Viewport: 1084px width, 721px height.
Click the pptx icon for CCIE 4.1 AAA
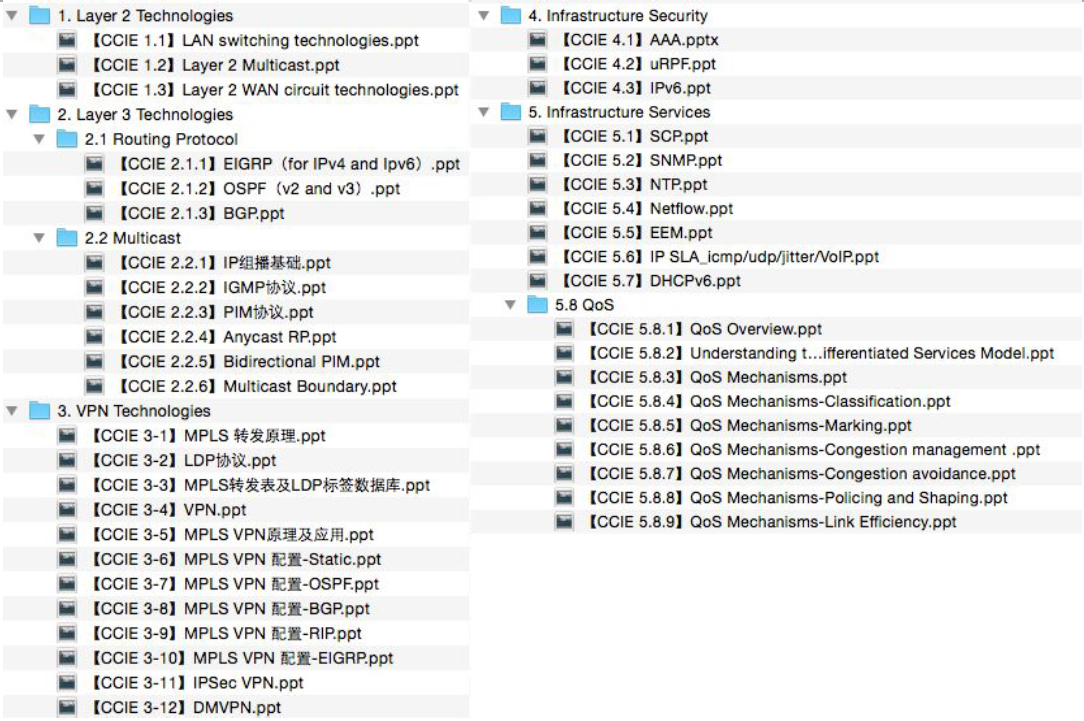click(x=538, y=39)
